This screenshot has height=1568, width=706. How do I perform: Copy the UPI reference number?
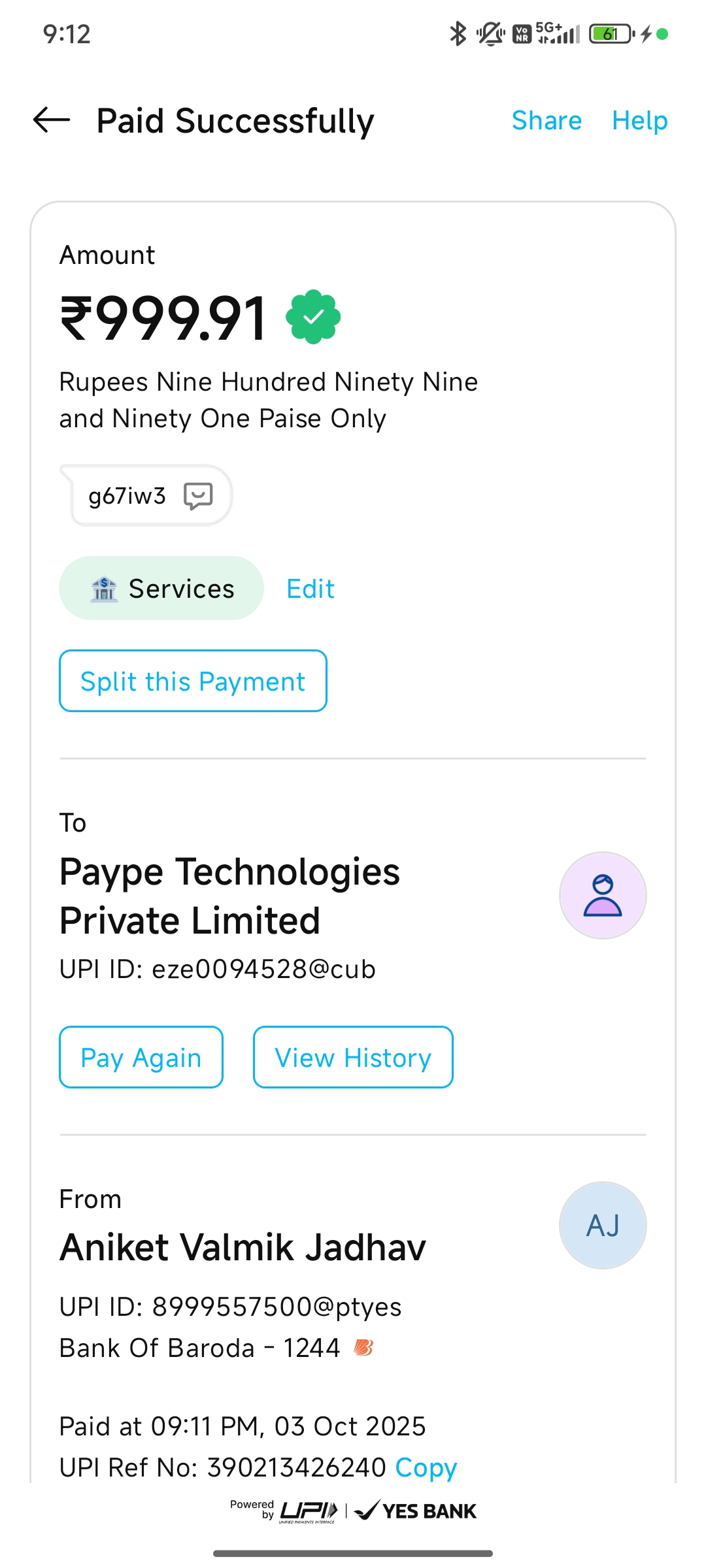[426, 1468]
